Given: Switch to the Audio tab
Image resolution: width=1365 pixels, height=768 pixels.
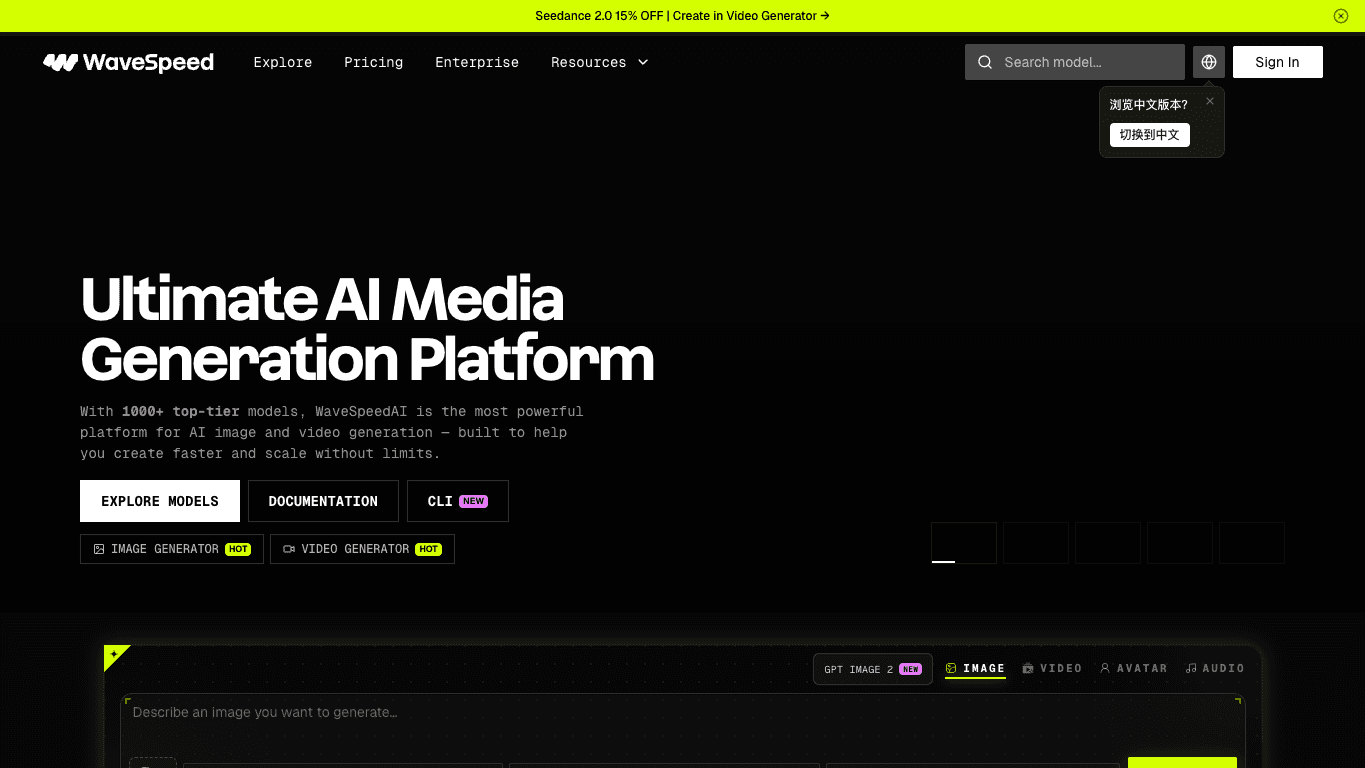Looking at the screenshot, I should (1215, 668).
